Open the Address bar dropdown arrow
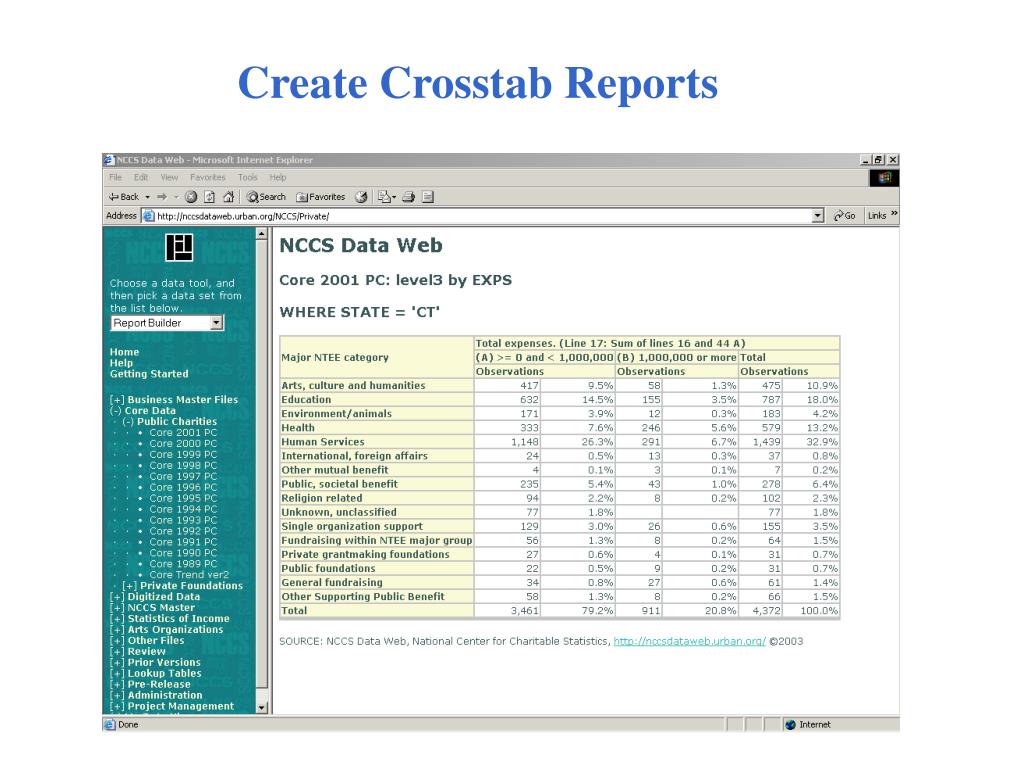Image resolution: width=1024 pixels, height=768 pixels. coord(818,216)
